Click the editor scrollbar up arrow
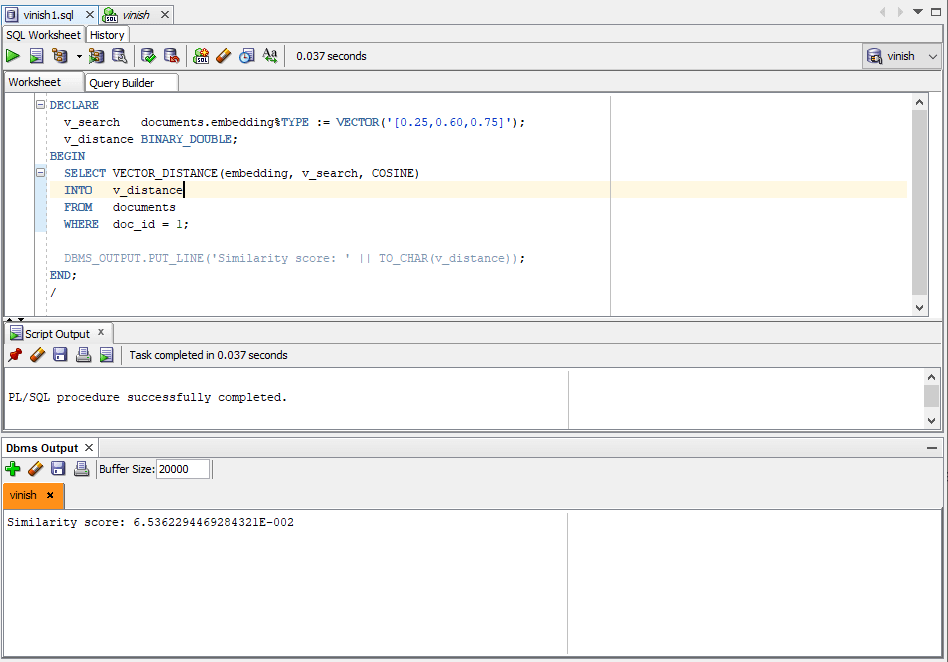 (919, 102)
